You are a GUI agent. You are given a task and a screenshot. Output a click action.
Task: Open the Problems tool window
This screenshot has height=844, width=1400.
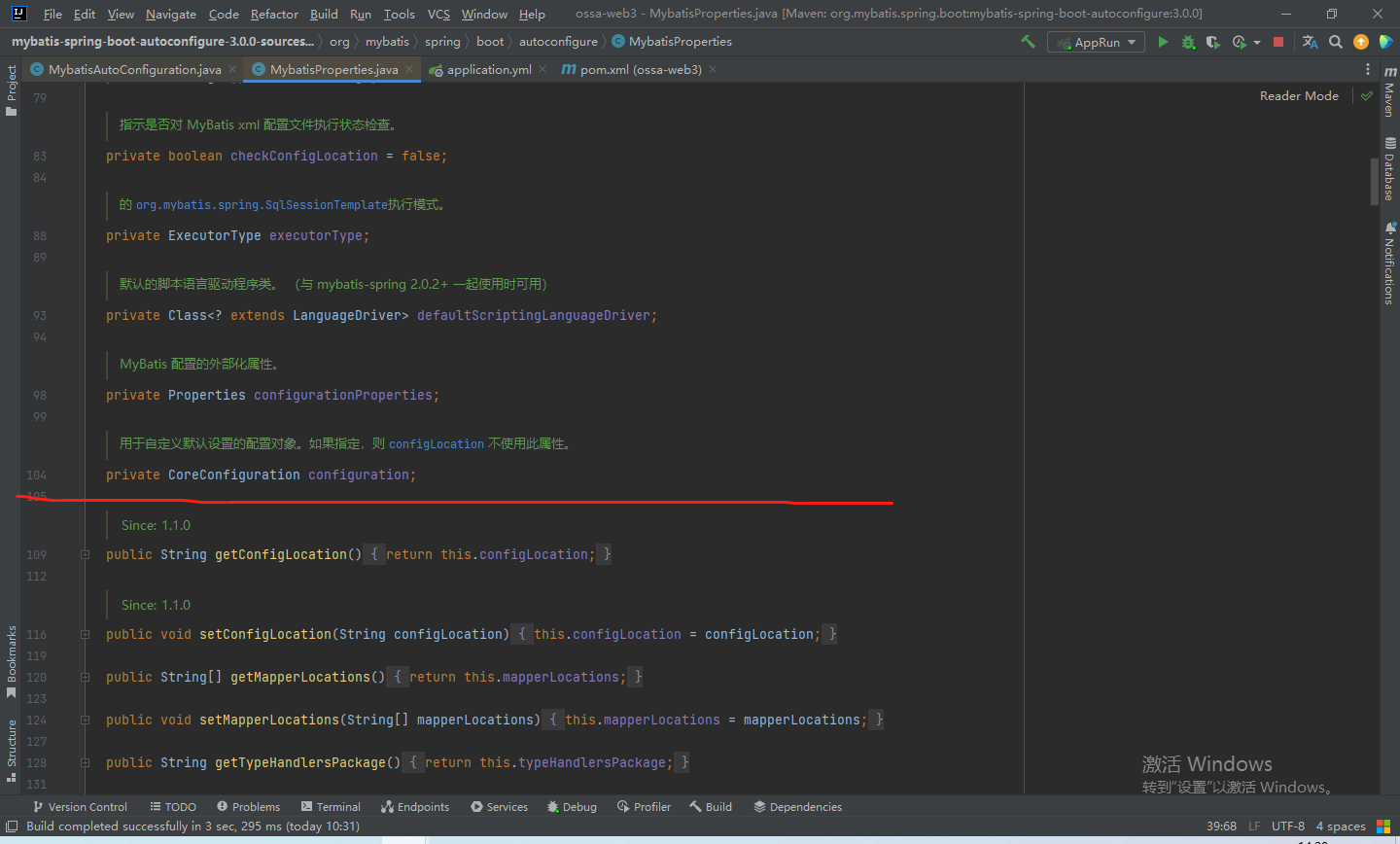248,807
